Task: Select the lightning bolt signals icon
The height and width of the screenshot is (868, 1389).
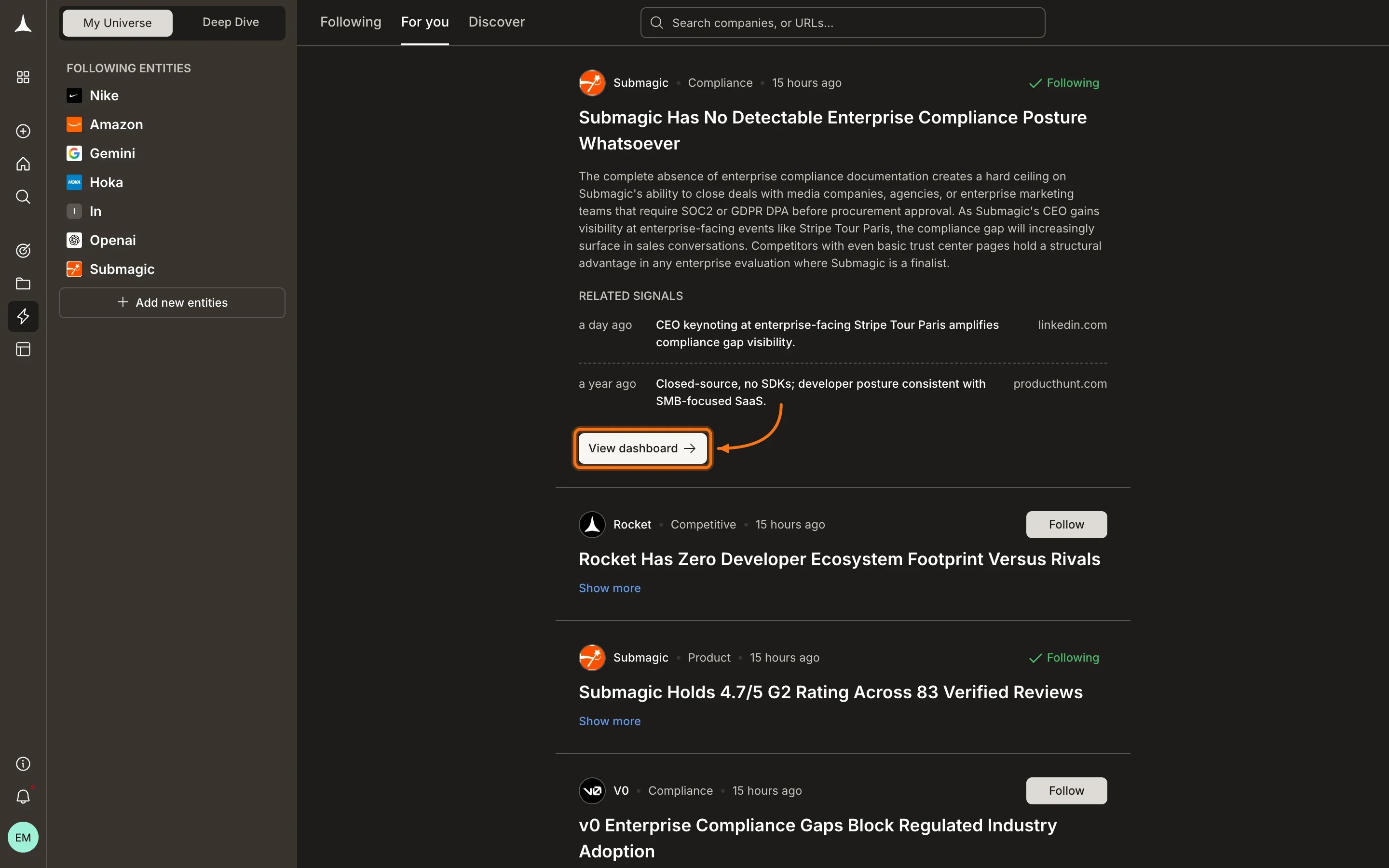Action: point(23,316)
